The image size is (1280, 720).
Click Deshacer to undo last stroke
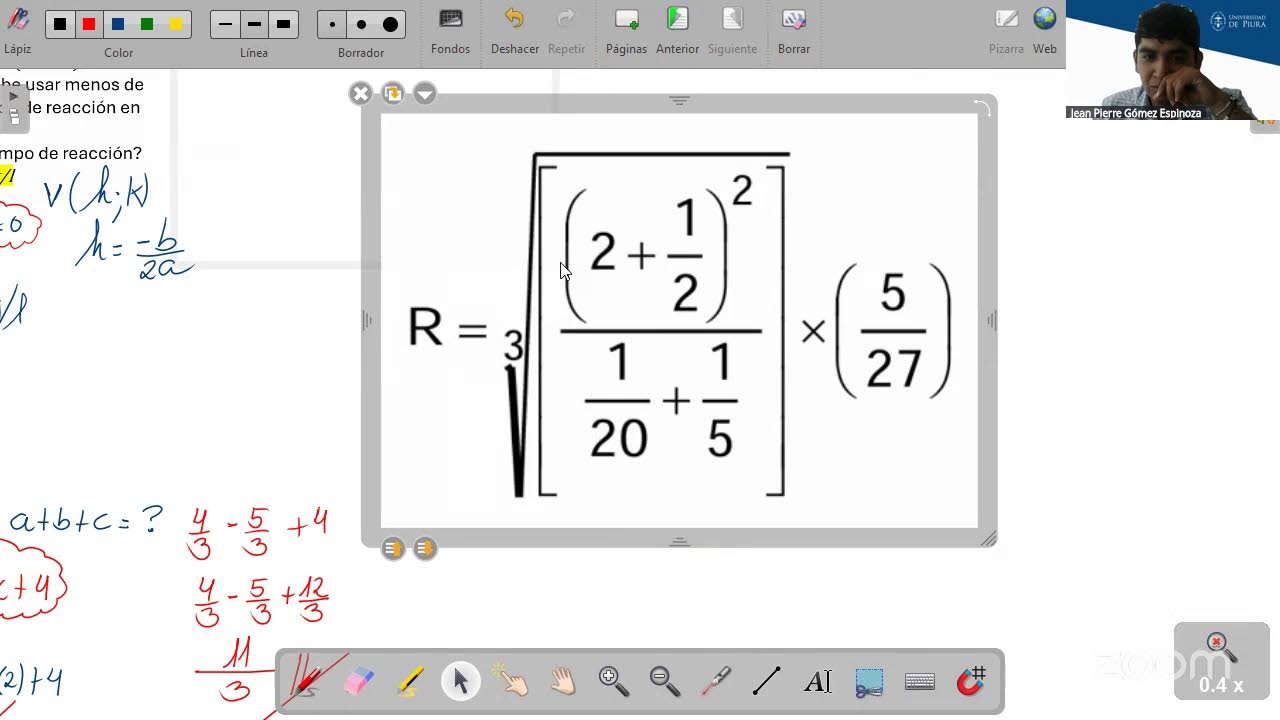pyautogui.click(x=515, y=30)
